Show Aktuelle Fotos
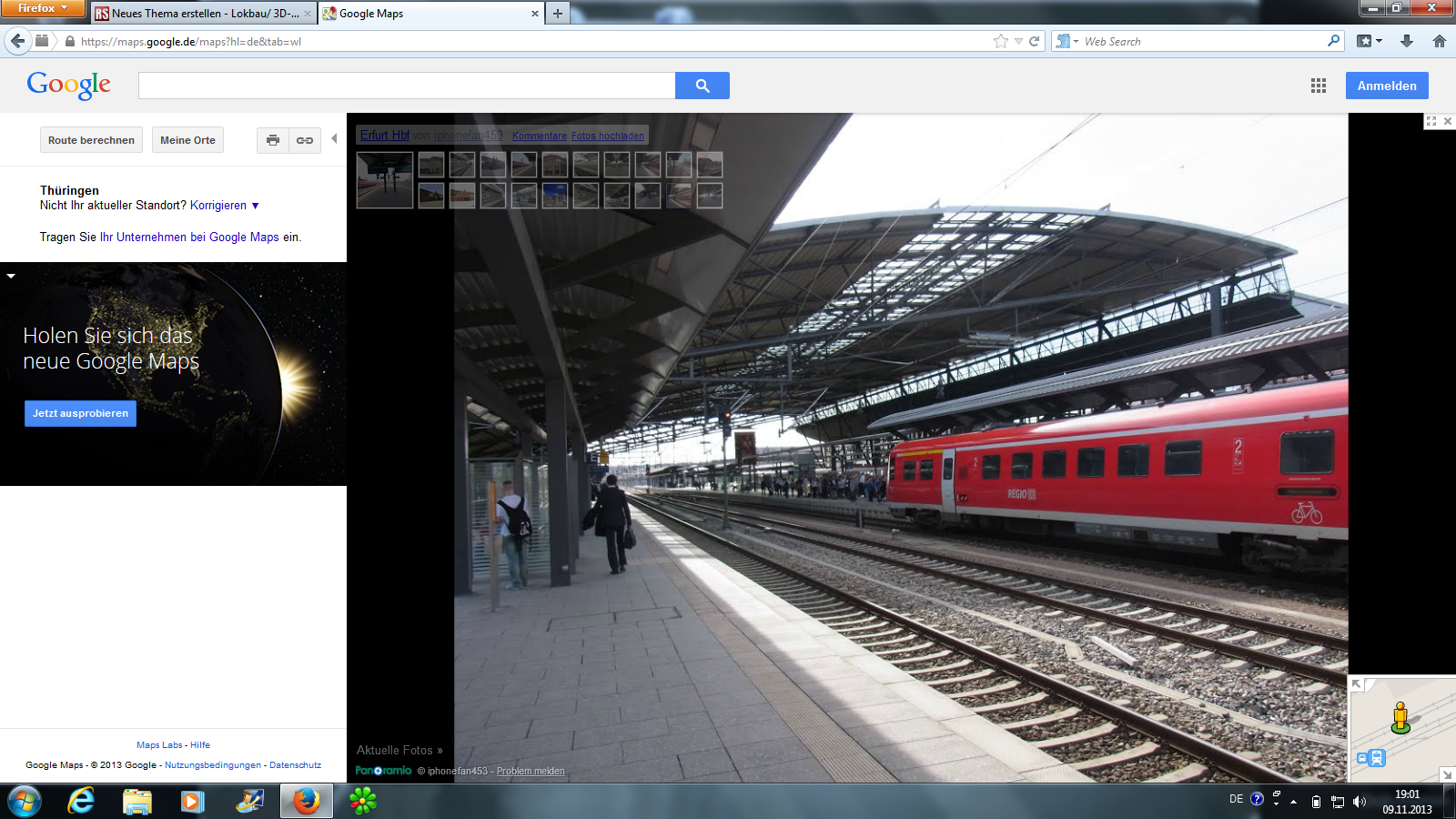The image size is (1456, 819). (399, 751)
